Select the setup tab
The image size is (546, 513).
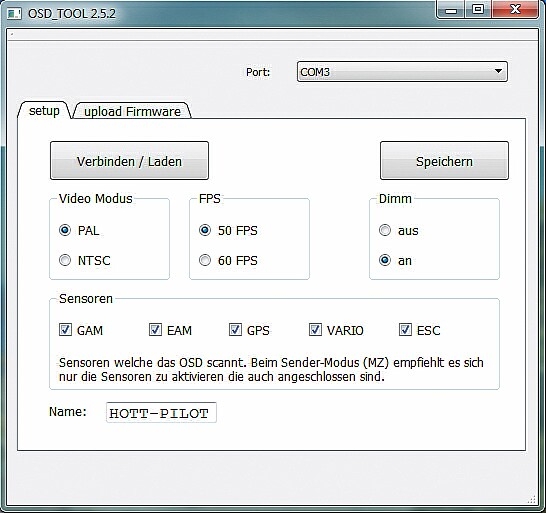pos(44,110)
